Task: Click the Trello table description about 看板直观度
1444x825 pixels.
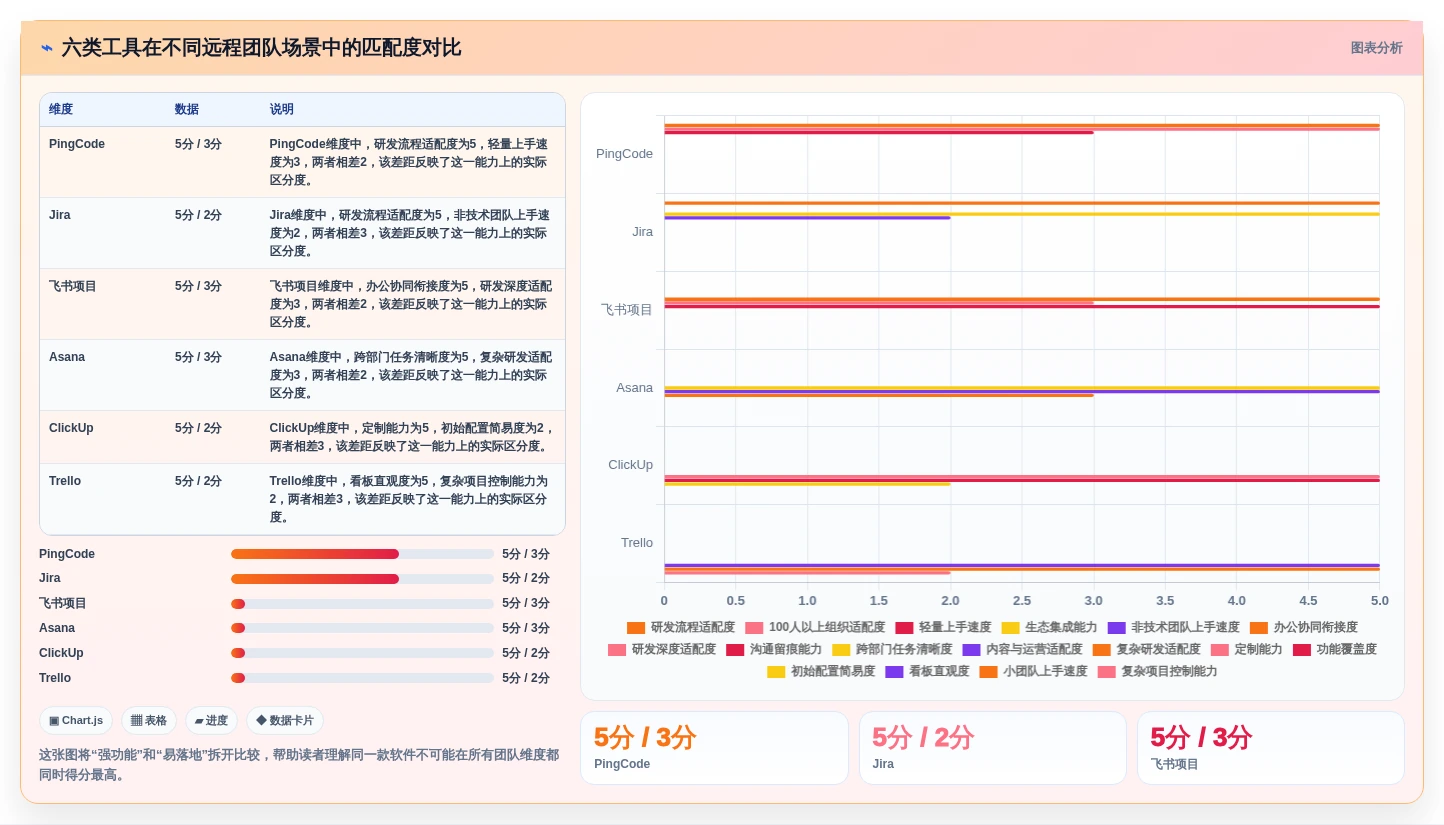Action: pos(409,499)
